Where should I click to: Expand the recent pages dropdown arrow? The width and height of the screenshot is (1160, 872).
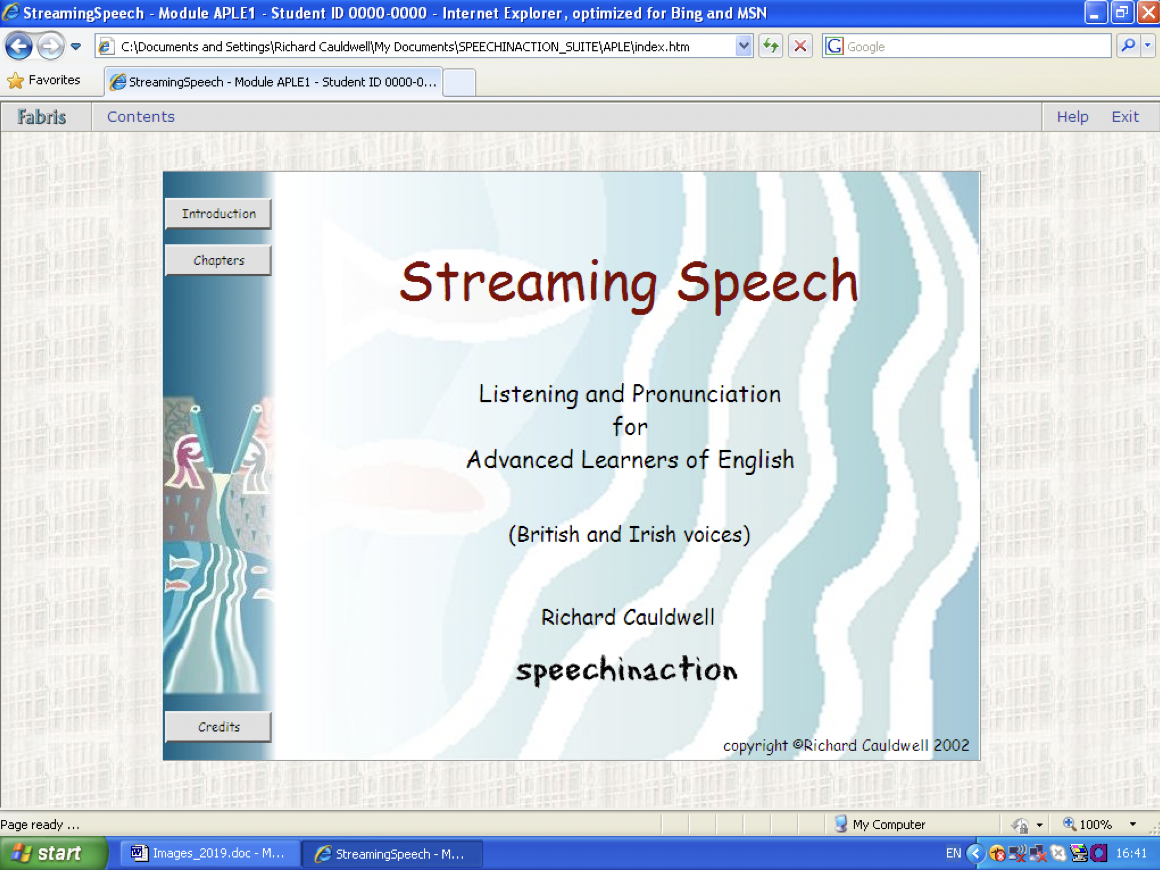click(x=76, y=47)
